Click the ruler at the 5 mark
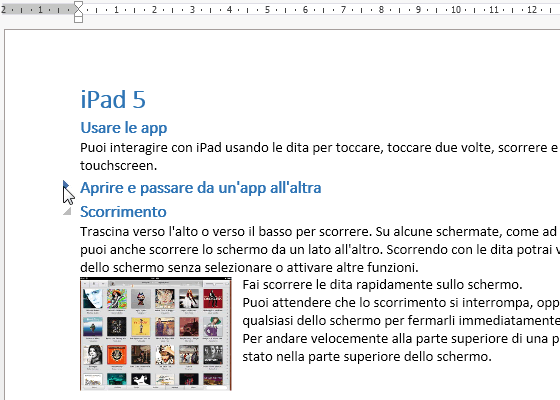The height and width of the screenshot is (400, 560). point(267,10)
